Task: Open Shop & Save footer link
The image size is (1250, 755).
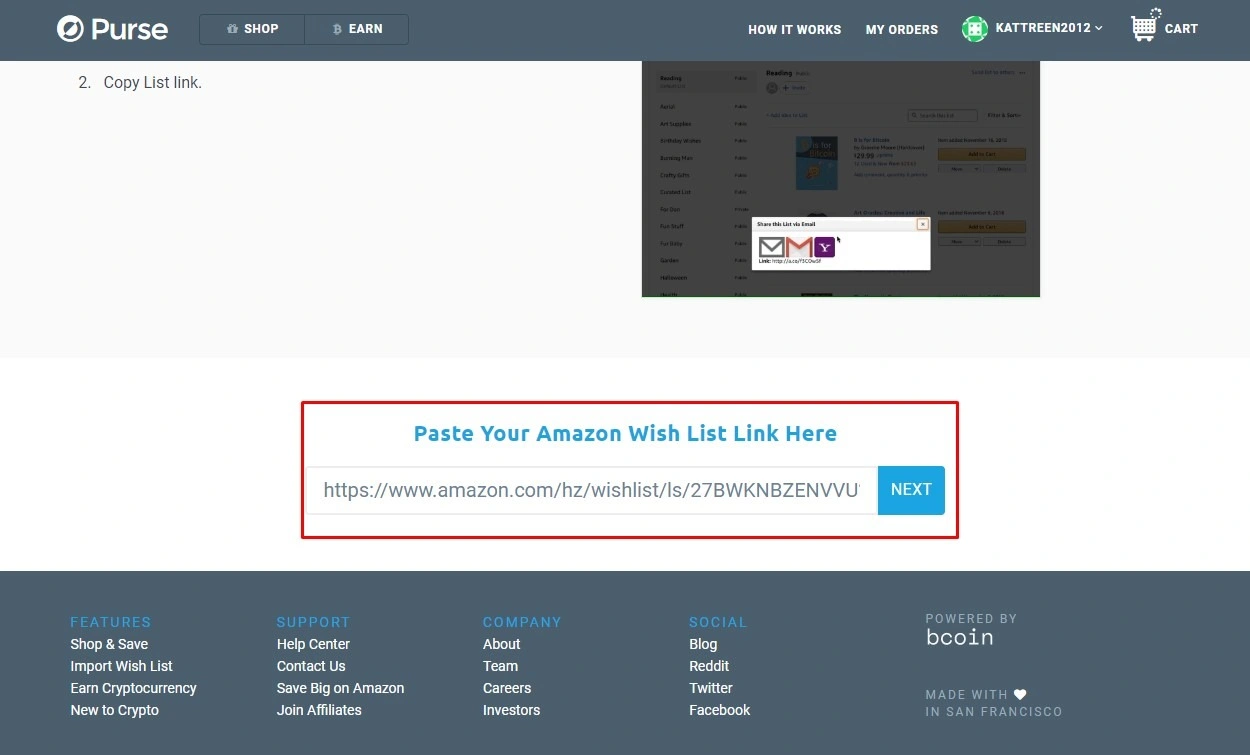Action: pyautogui.click(x=109, y=644)
